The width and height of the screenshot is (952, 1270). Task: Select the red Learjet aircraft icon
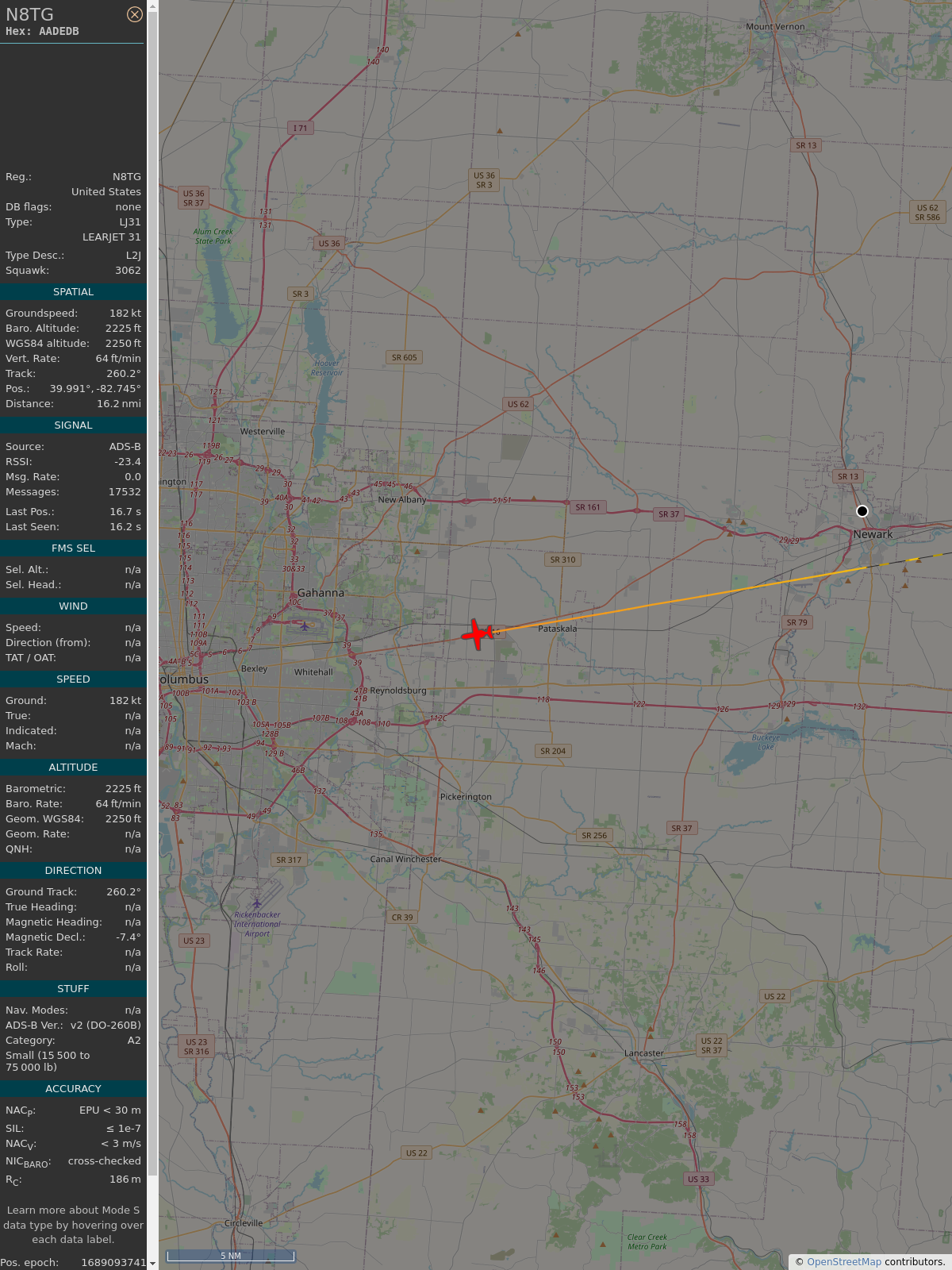477,634
